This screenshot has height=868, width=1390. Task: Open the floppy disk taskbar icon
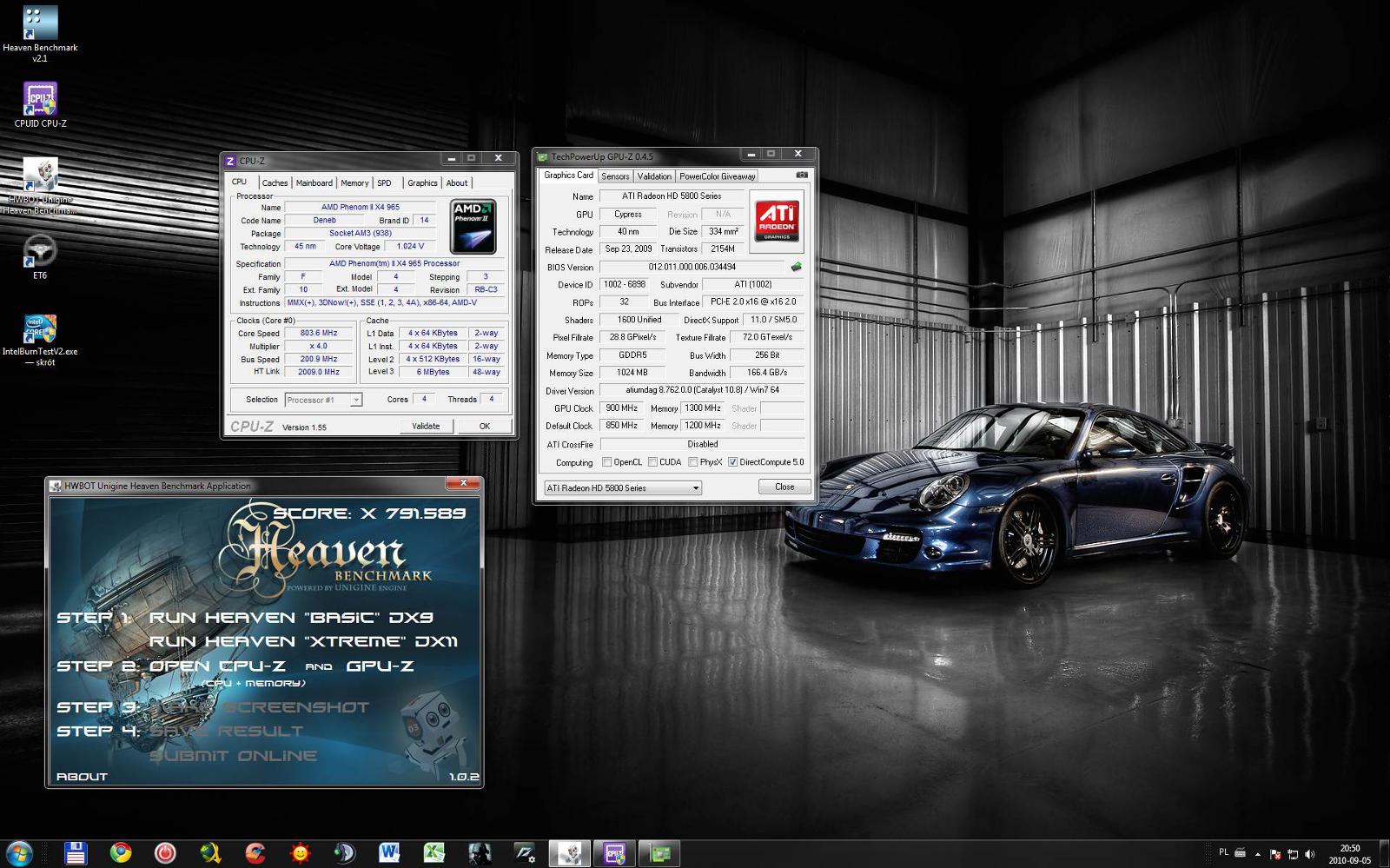(76, 853)
